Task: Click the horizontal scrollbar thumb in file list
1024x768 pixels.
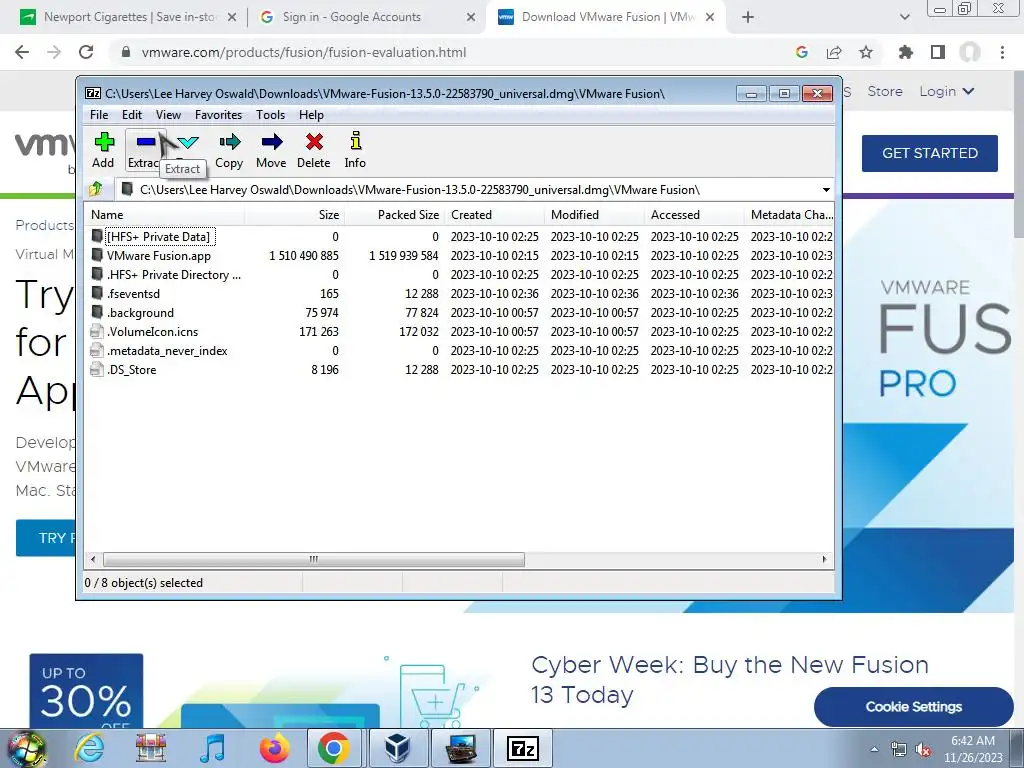Action: [x=313, y=560]
